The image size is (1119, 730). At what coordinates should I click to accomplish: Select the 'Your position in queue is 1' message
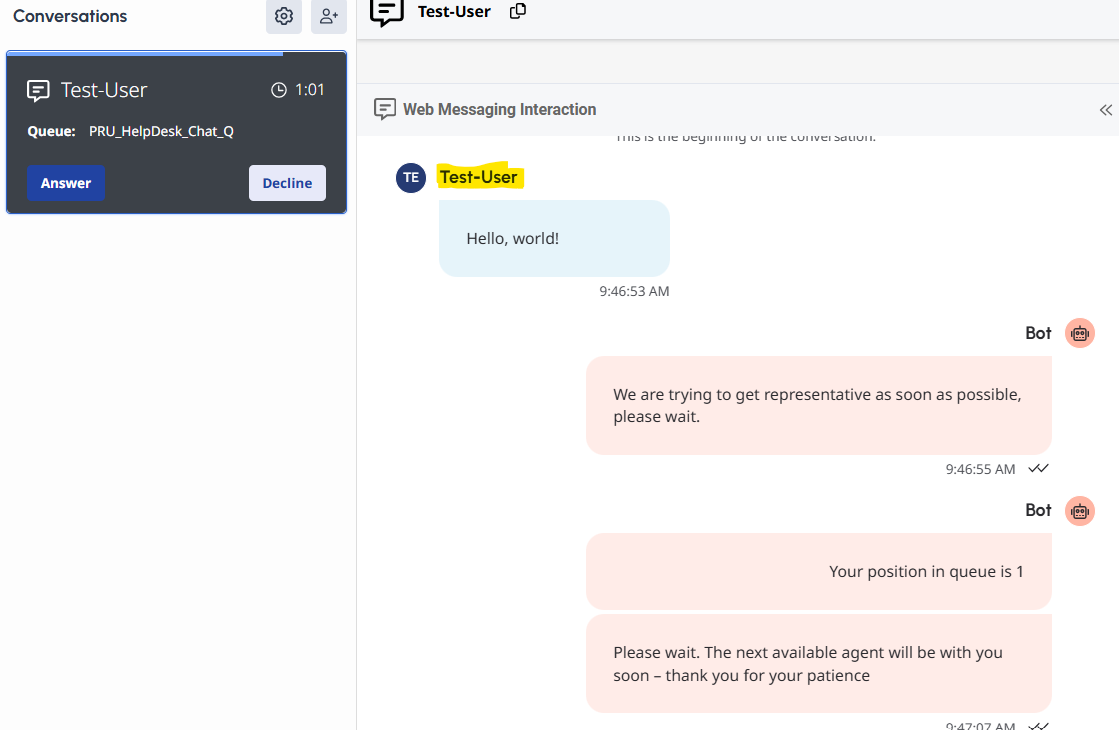pyautogui.click(x=819, y=572)
